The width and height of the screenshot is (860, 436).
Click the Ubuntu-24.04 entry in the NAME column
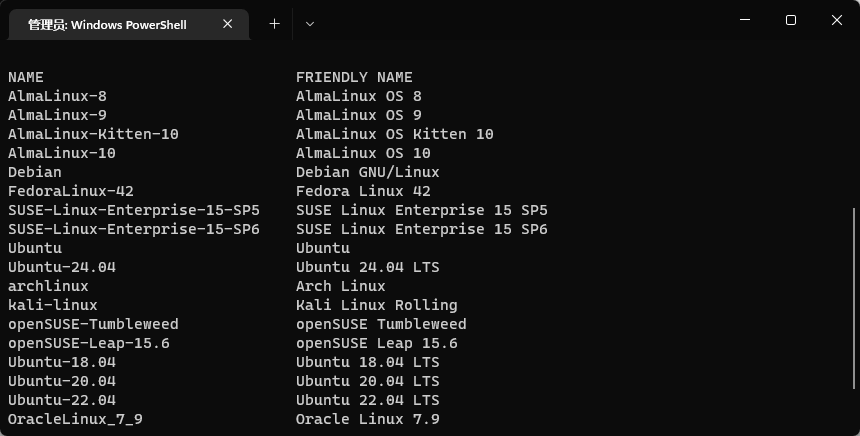pyautogui.click(x=62, y=267)
